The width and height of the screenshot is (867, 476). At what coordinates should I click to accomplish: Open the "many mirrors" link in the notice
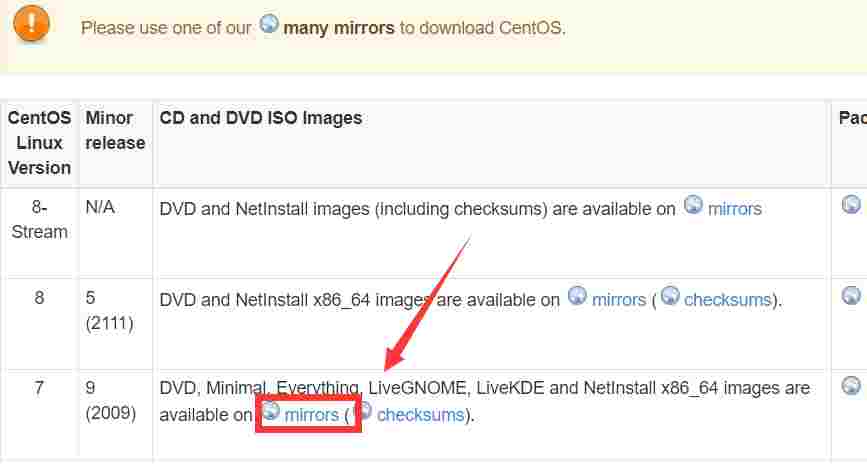coord(339,28)
